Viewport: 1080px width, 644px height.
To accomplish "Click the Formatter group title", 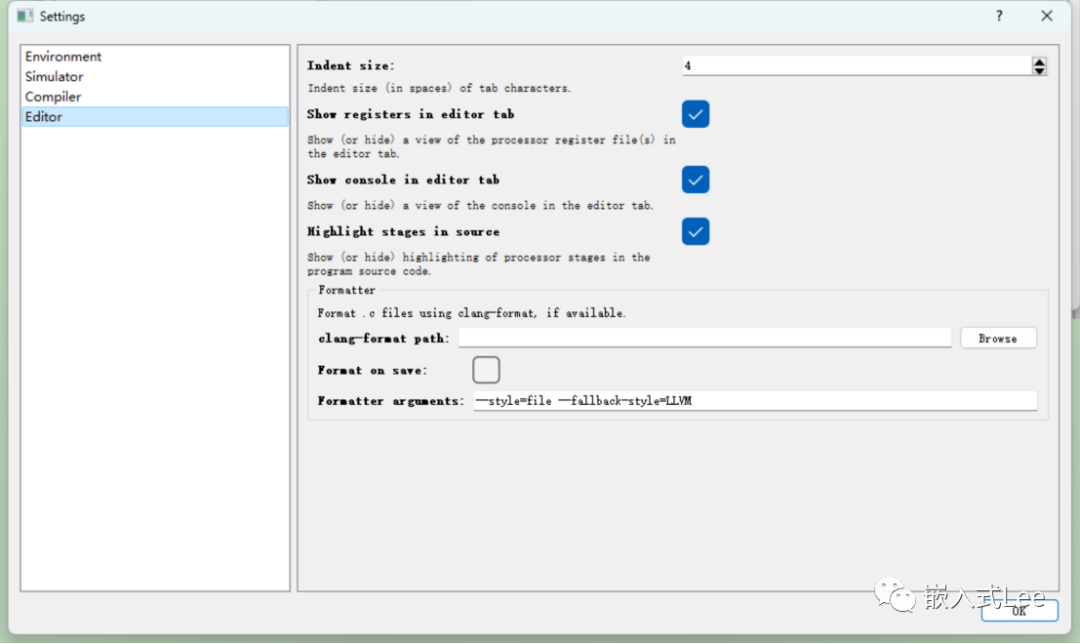I will coord(346,290).
